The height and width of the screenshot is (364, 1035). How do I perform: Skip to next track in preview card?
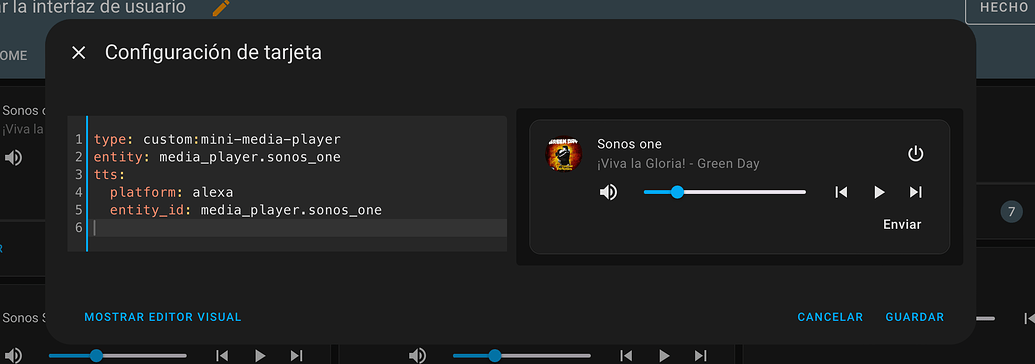(915, 192)
